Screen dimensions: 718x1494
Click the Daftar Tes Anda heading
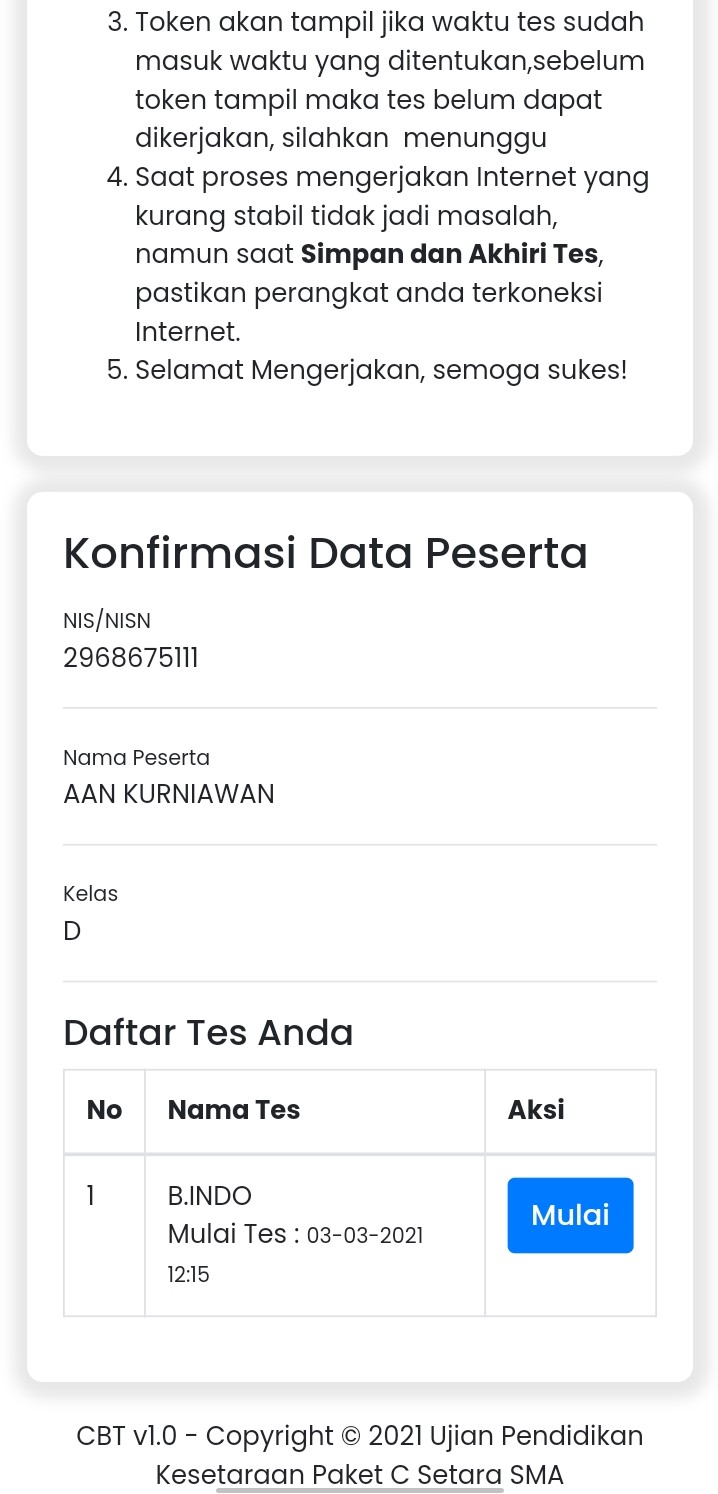pyautogui.click(x=208, y=1032)
